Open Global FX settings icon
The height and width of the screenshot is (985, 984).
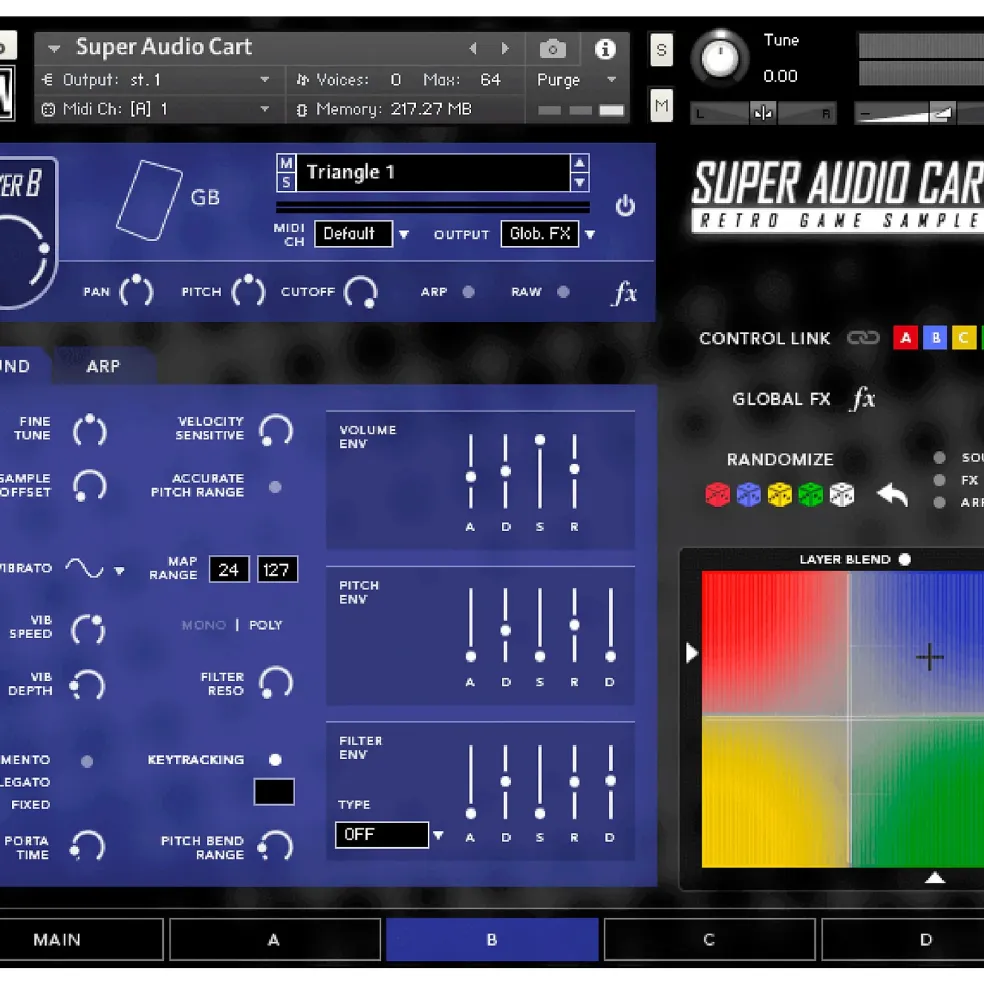[x=863, y=398]
